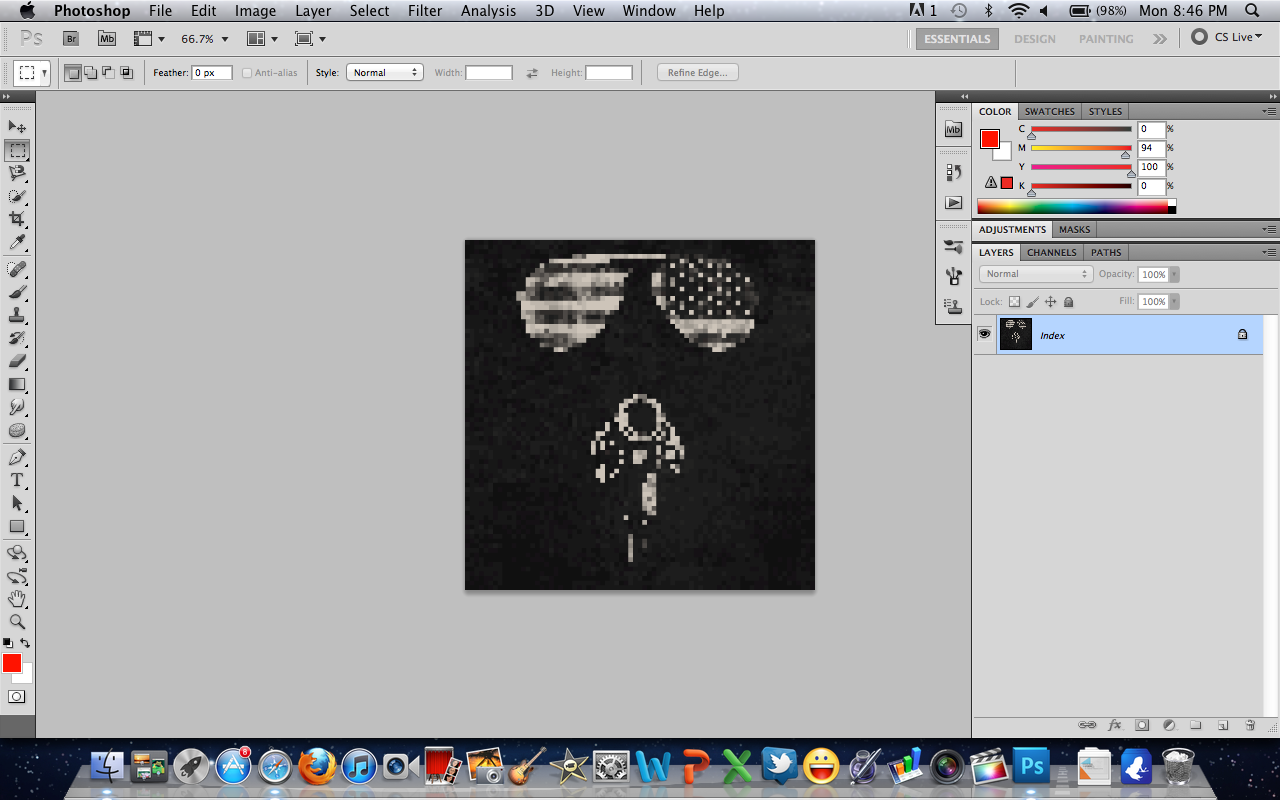Select the Rectangular Marquee tool

(x=17, y=150)
